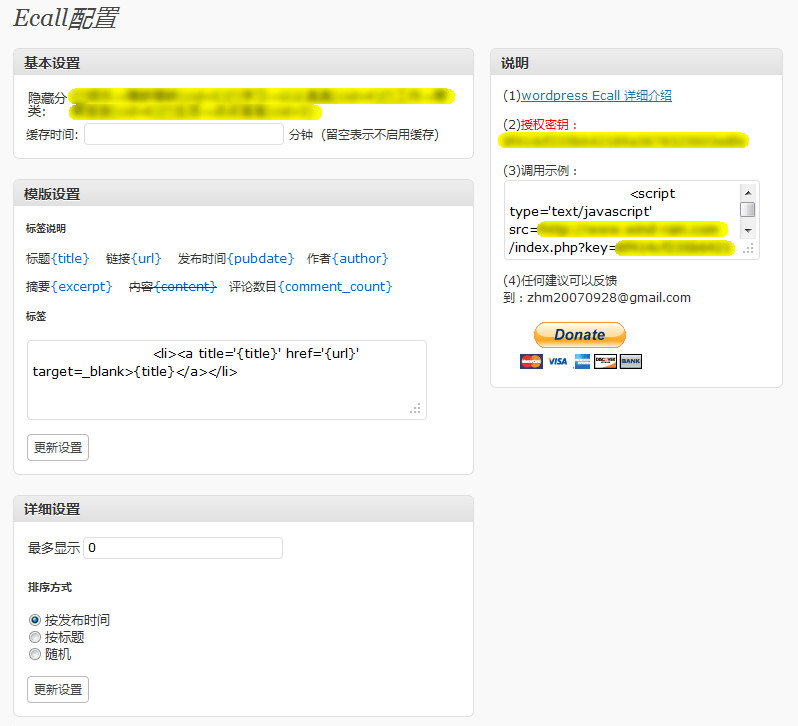Click the Discover card icon

click(605, 361)
